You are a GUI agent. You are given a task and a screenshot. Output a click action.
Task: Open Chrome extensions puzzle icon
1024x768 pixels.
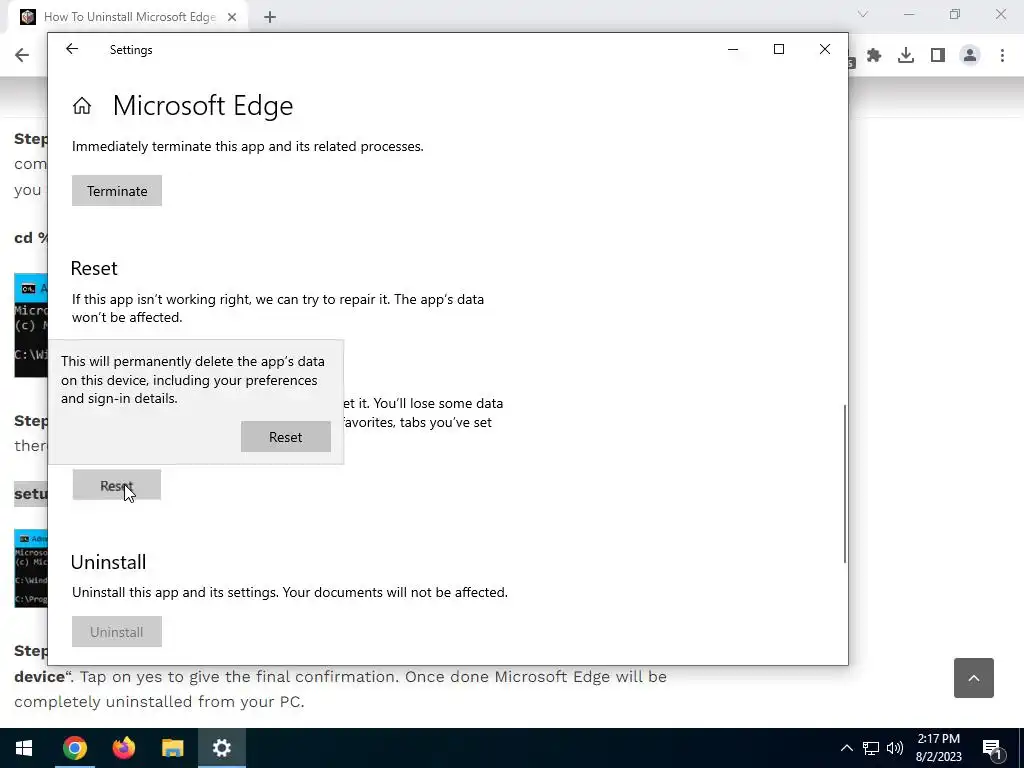click(x=874, y=56)
